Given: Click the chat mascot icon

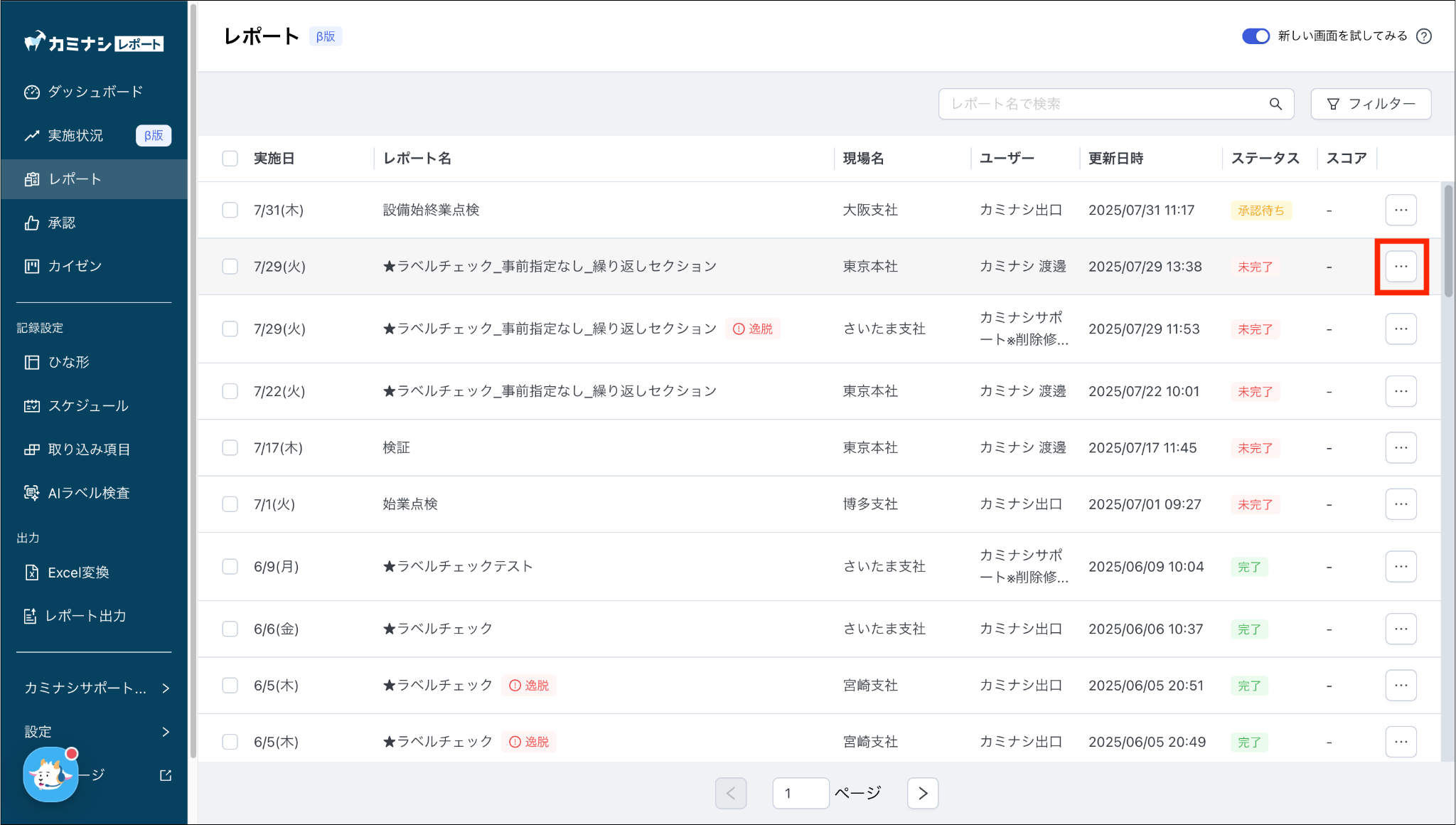Looking at the screenshot, I should (50, 775).
